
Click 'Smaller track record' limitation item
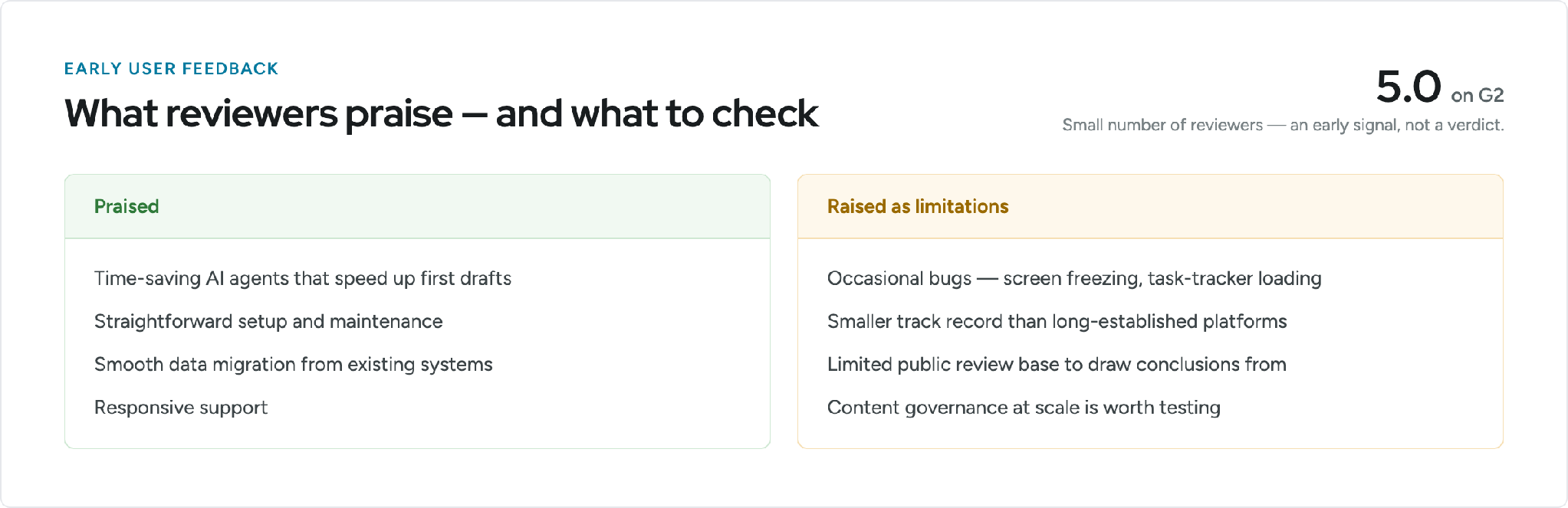(x=1057, y=321)
